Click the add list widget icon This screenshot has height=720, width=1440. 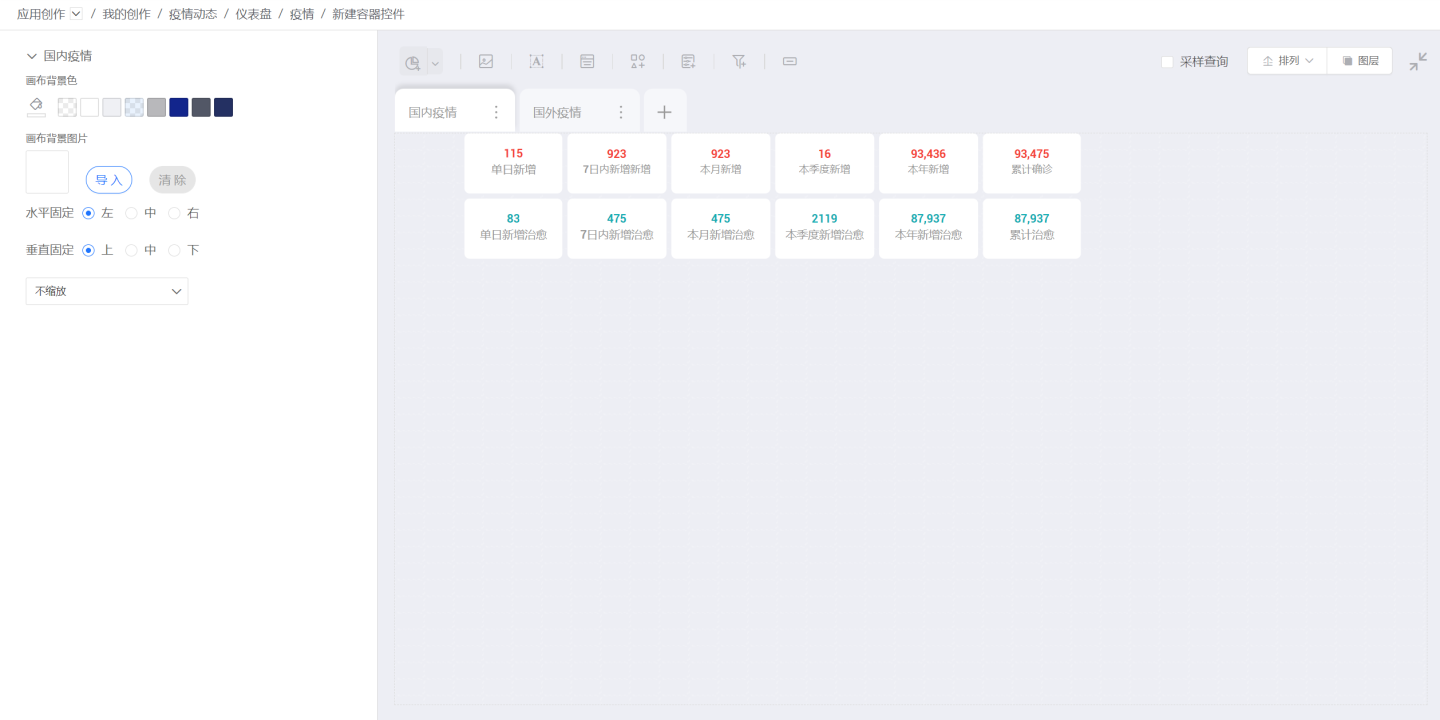pos(688,61)
